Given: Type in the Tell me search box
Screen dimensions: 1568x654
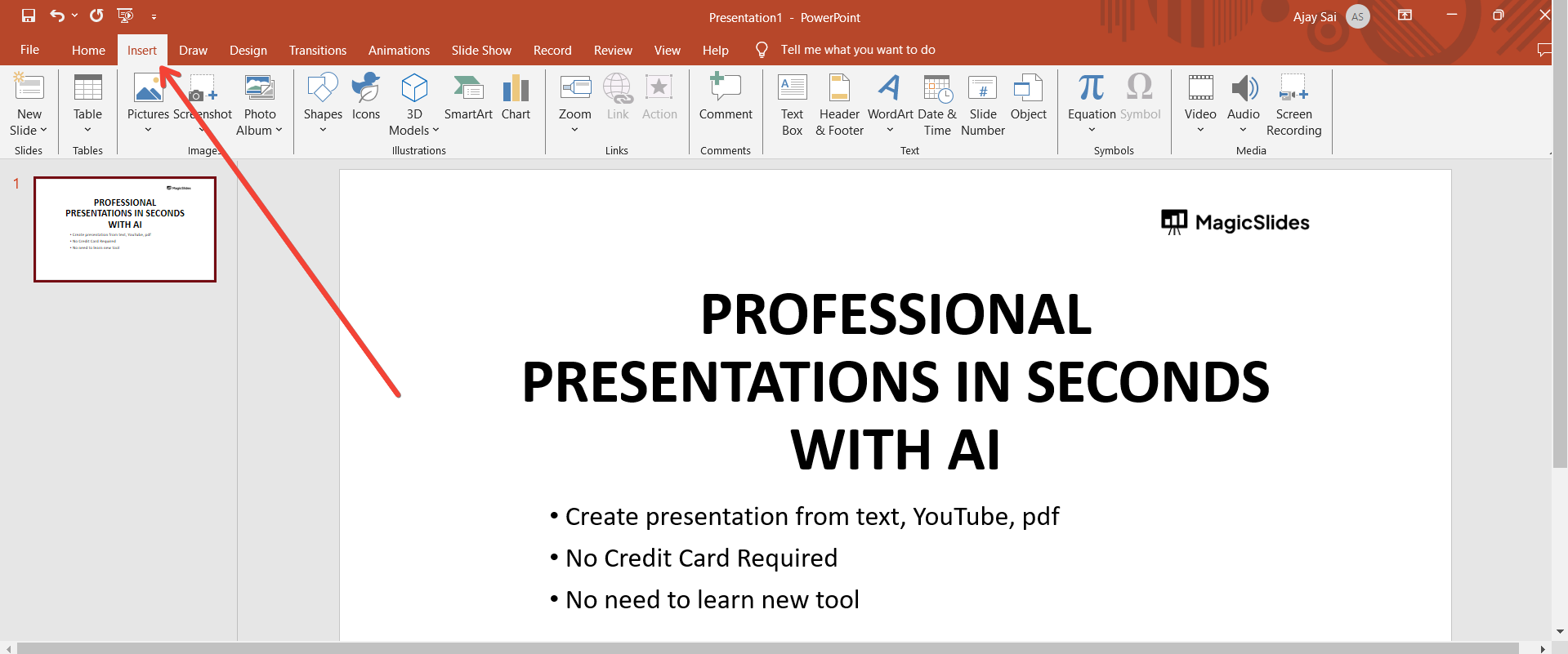Looking at the screenshot, I should [857, 51].
